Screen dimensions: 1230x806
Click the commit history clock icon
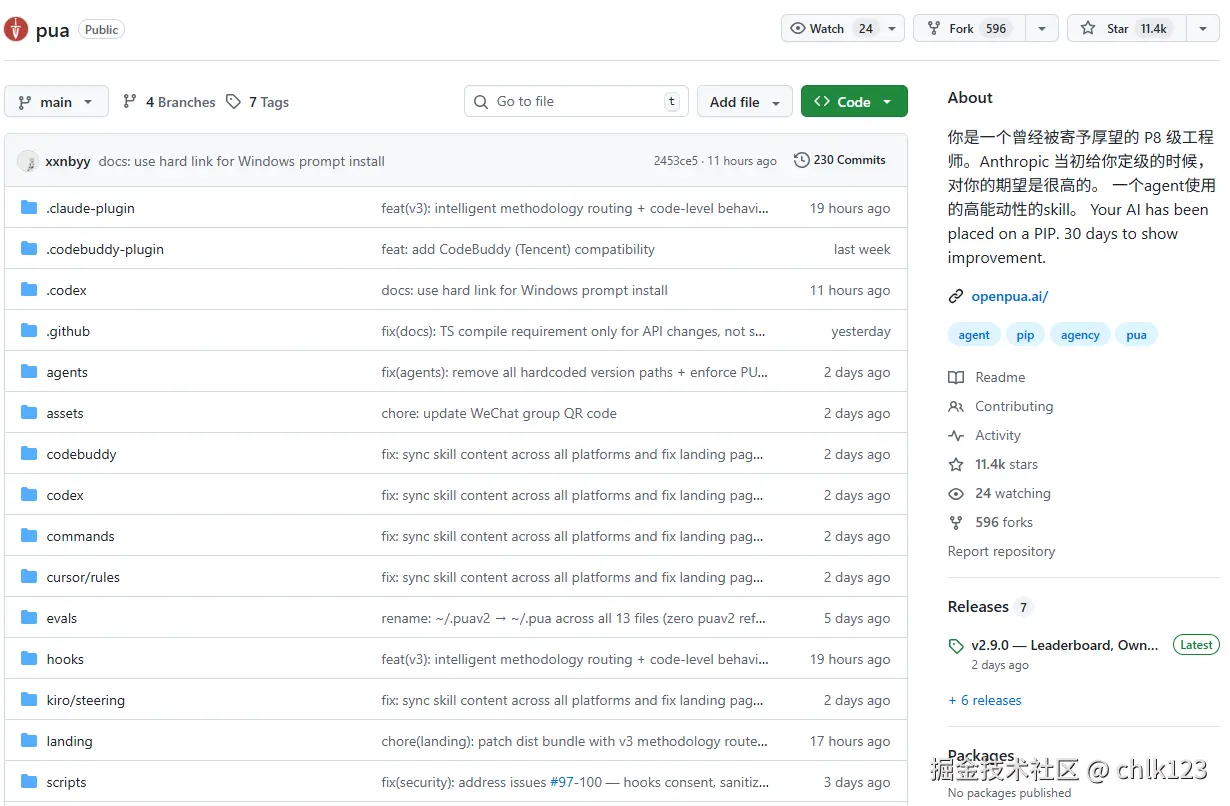tap(801, 160)
